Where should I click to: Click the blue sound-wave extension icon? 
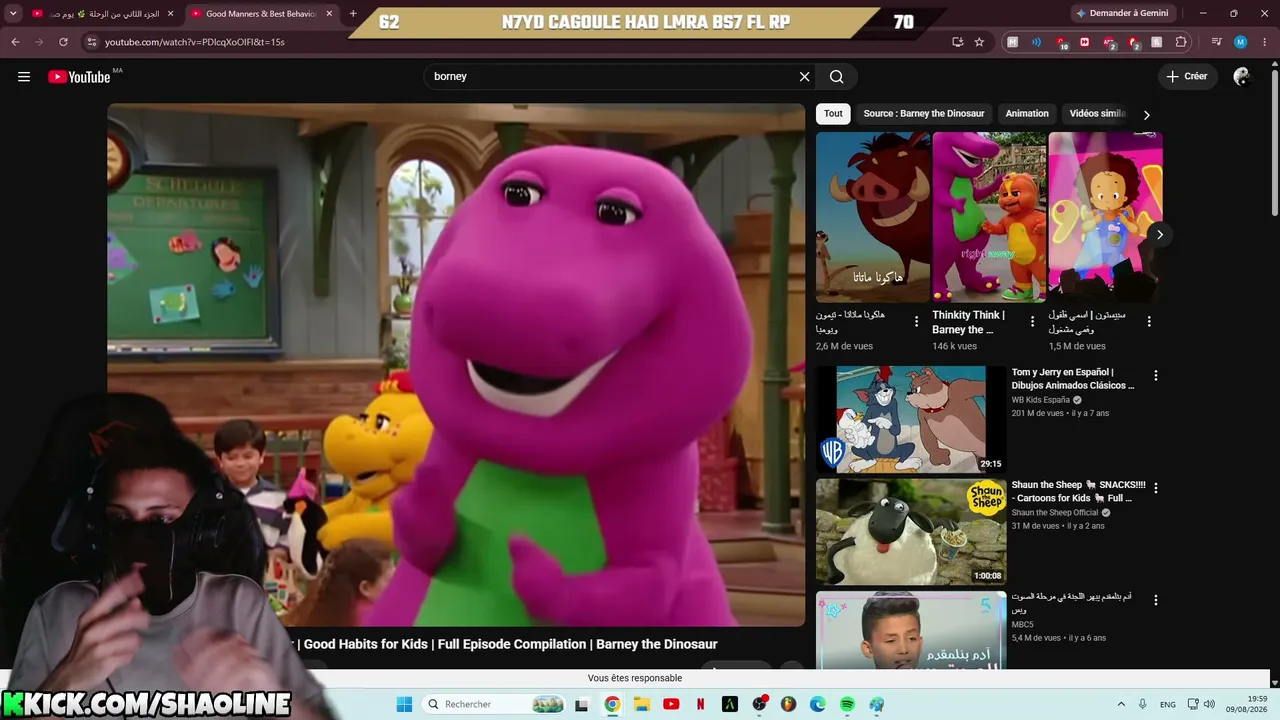pyautogui.click(x=1036, y=42)
